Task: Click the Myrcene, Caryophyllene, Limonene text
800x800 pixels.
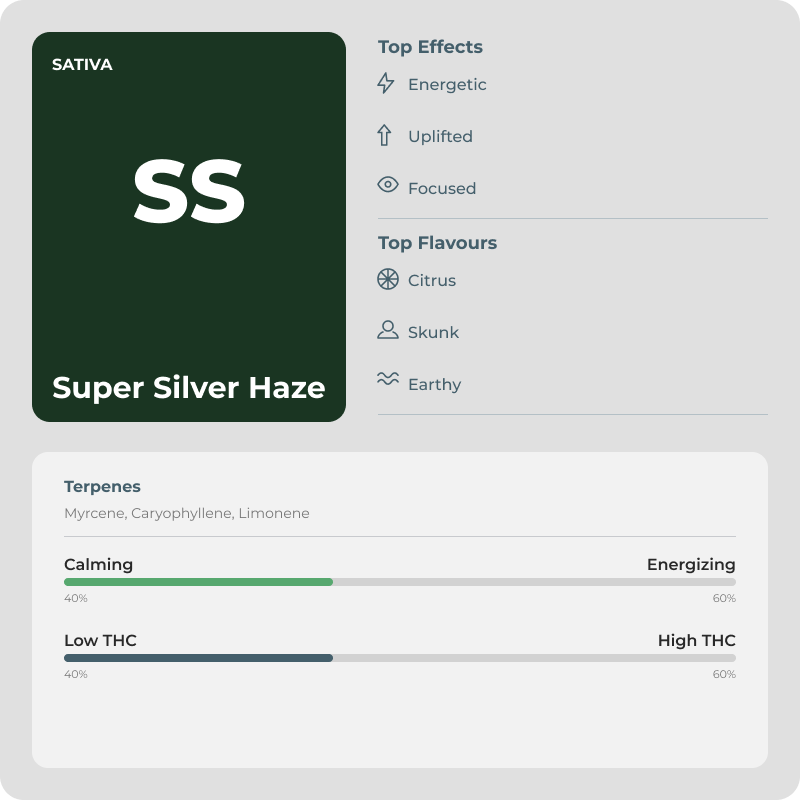Action: (187, 513)
